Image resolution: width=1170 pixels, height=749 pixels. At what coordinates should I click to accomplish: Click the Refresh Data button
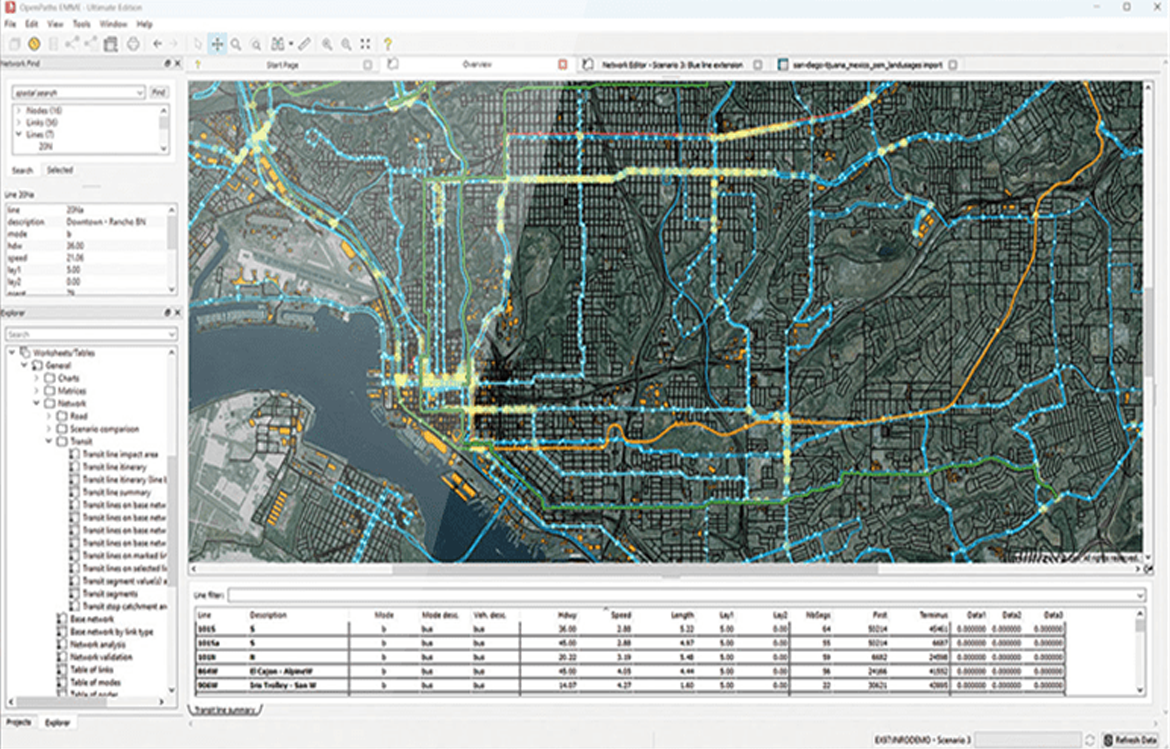(x=1131, y=740)
